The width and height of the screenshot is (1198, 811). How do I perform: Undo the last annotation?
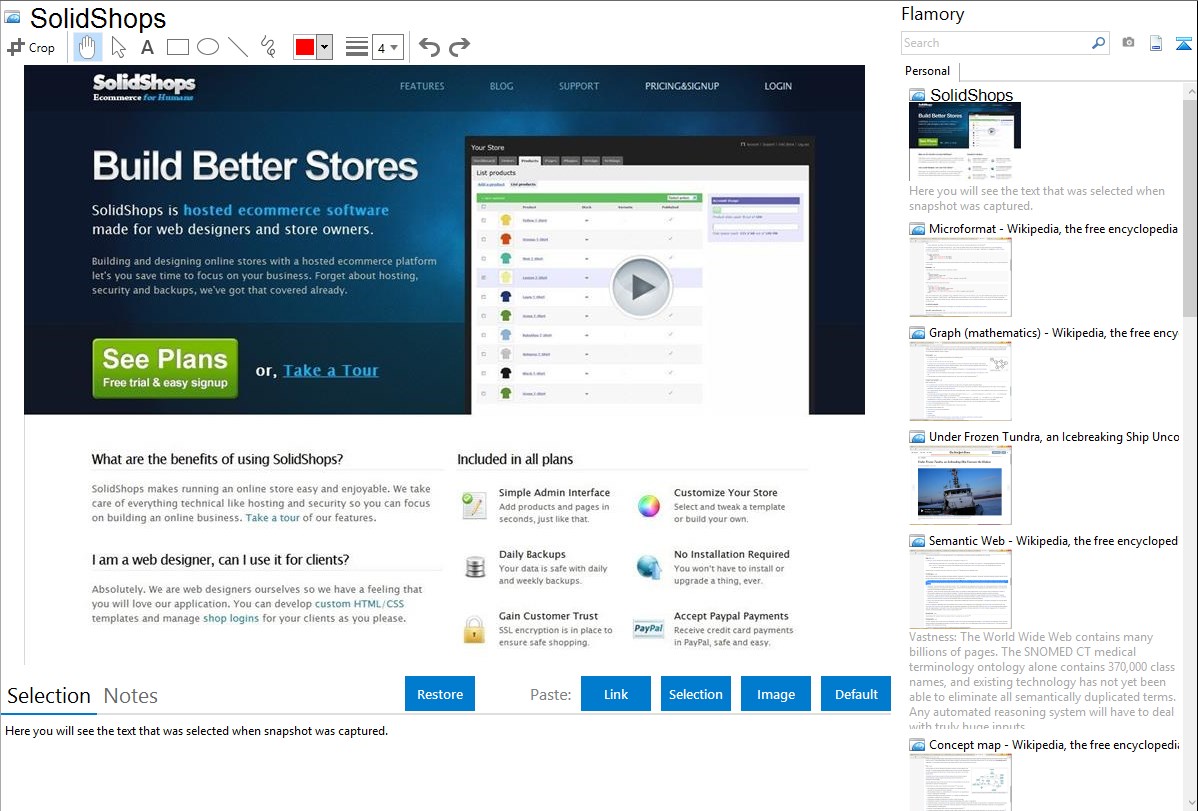429,47
